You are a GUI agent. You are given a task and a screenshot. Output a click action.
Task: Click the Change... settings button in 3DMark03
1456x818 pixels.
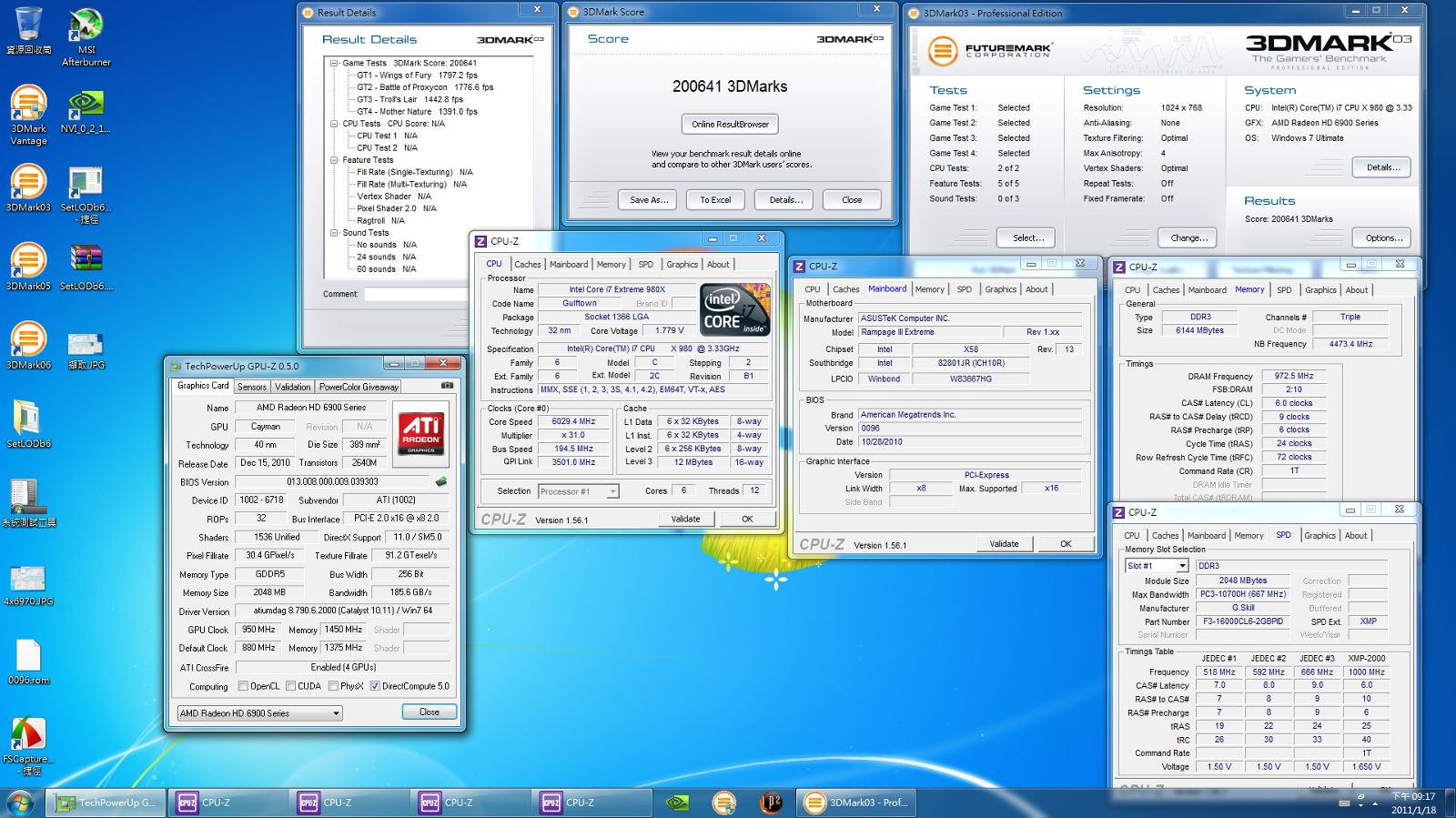point(1188,237)
